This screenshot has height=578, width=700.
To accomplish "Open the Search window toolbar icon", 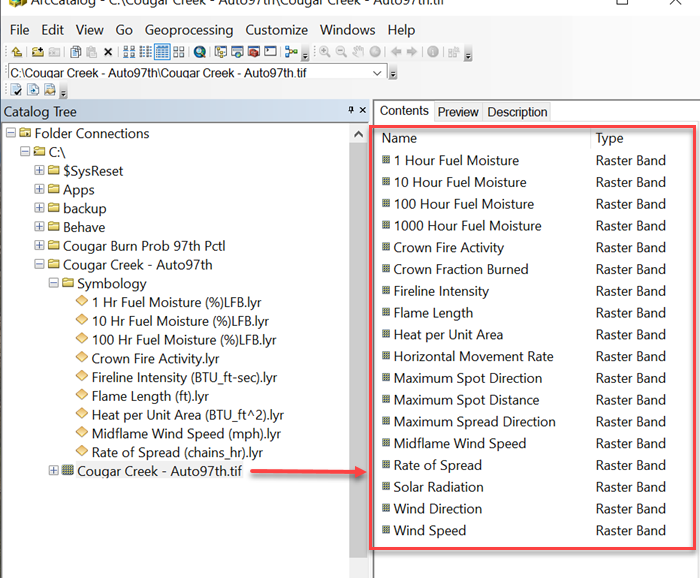I will click(x=237, y=52).
